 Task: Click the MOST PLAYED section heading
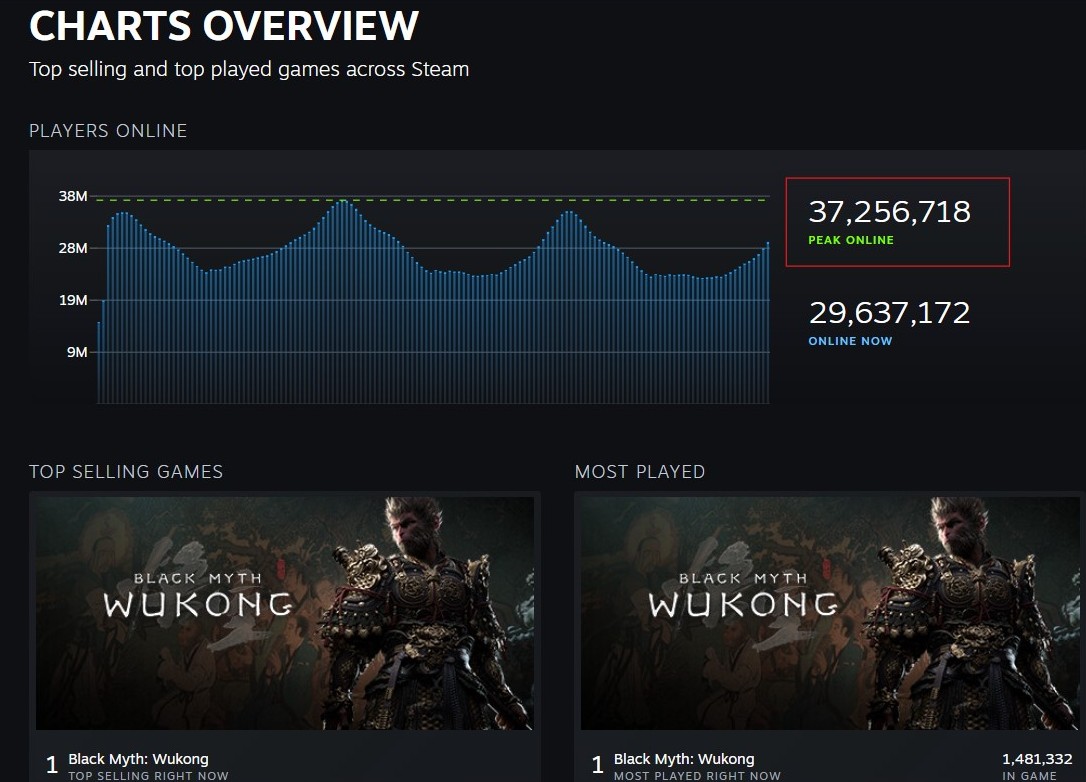pos(640,472)
